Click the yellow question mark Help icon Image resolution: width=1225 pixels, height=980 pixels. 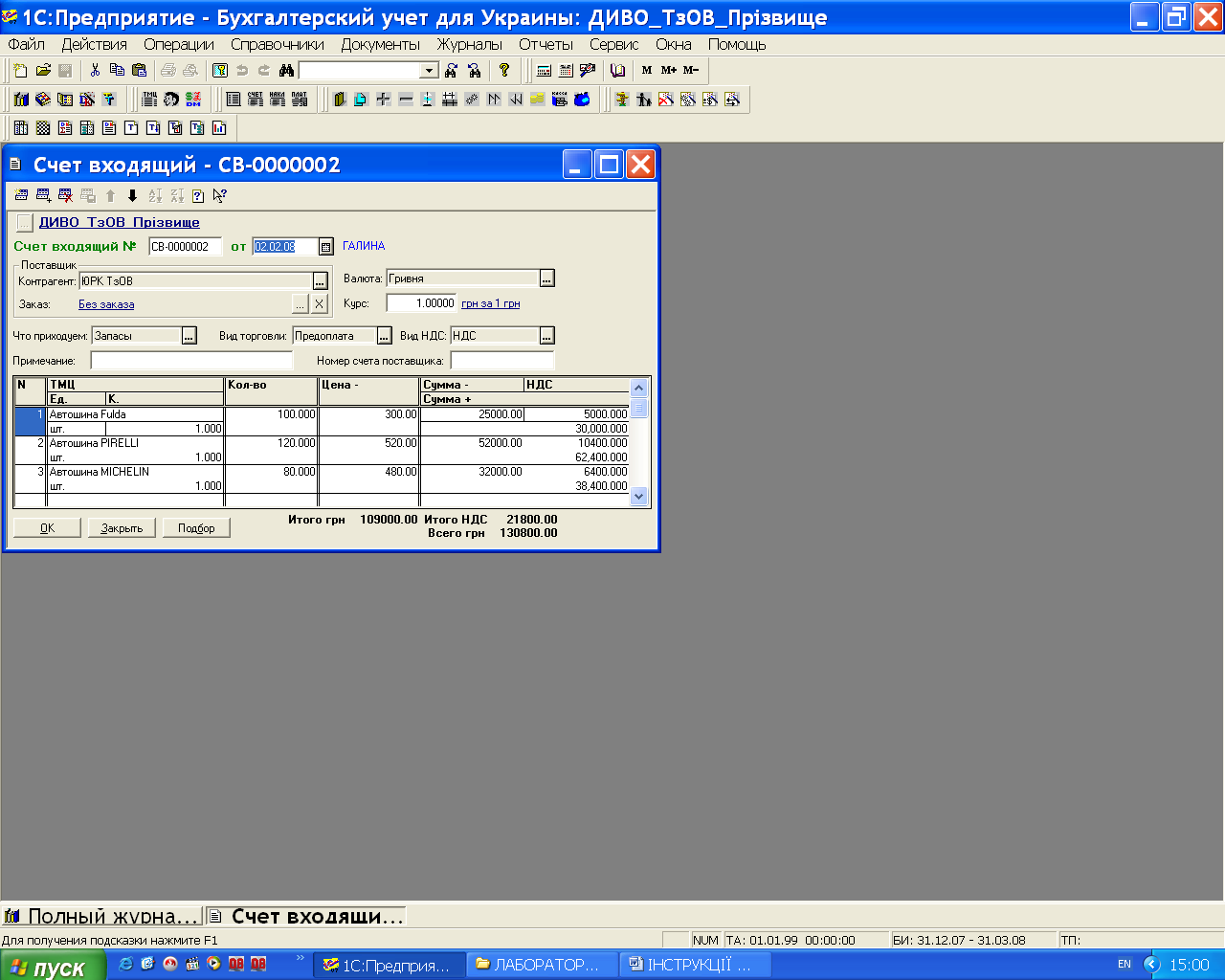[504, 70]
